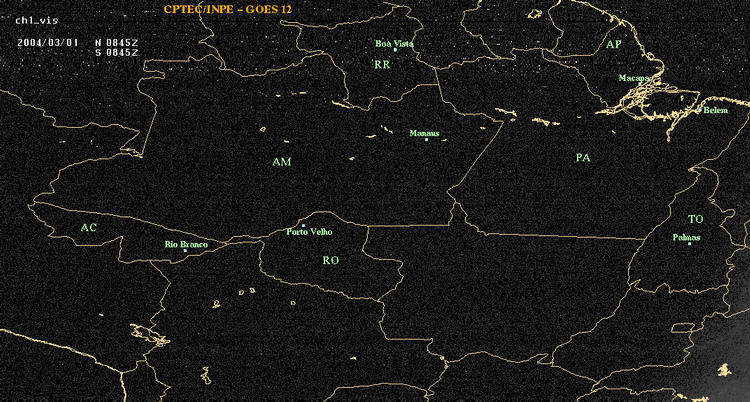Click the Palmas city label
Viewport: 750px width, 402px height.
(x=686, y=237)
